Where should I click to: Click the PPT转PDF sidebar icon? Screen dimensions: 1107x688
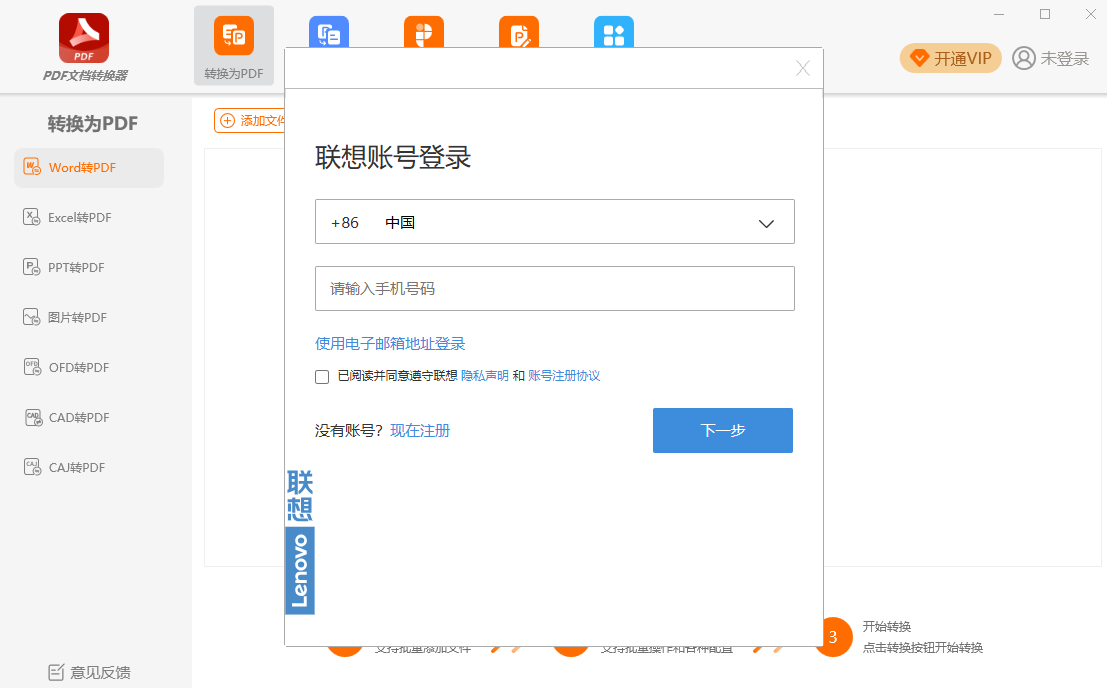click(32, 267)
